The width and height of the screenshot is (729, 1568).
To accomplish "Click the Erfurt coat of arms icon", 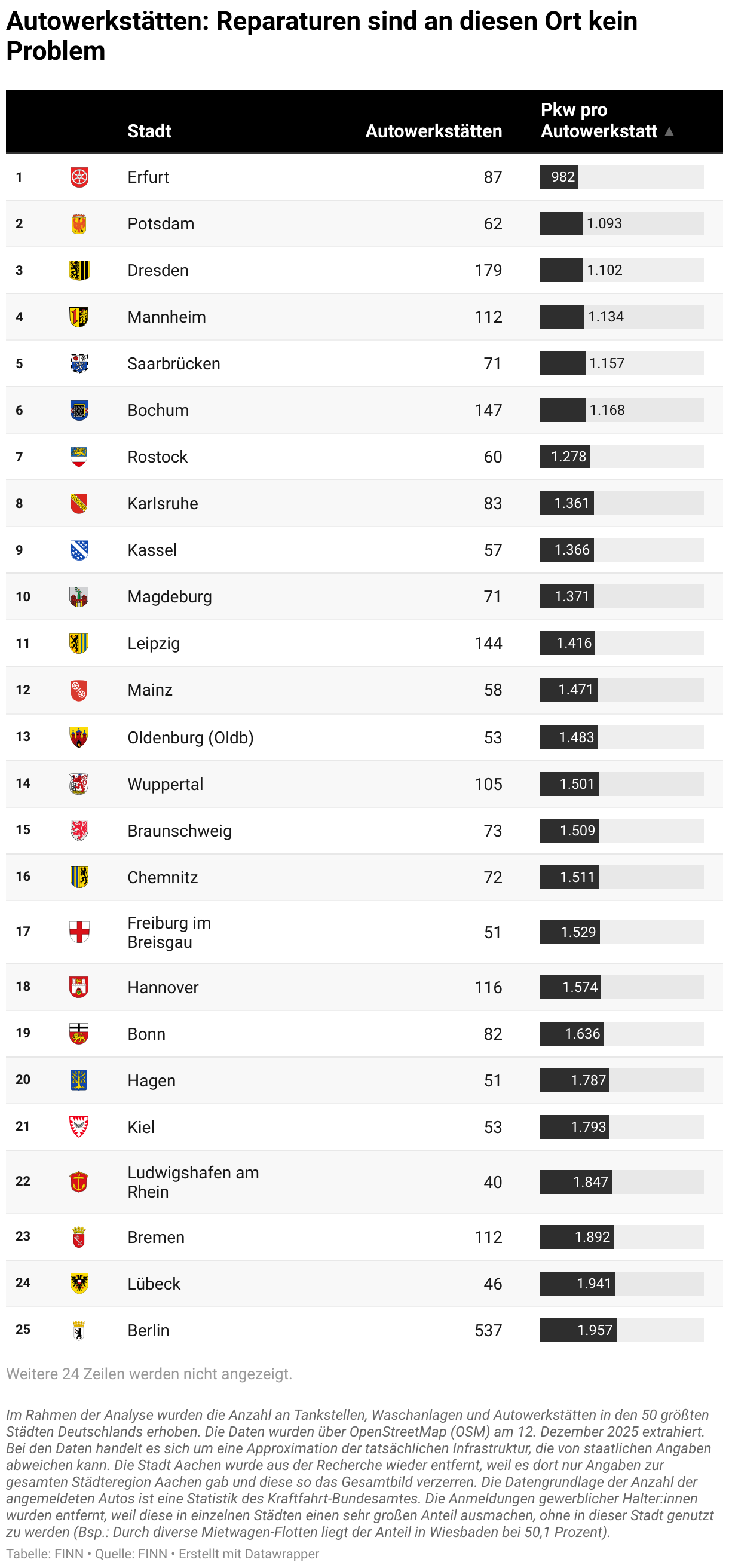I will 79,177.
